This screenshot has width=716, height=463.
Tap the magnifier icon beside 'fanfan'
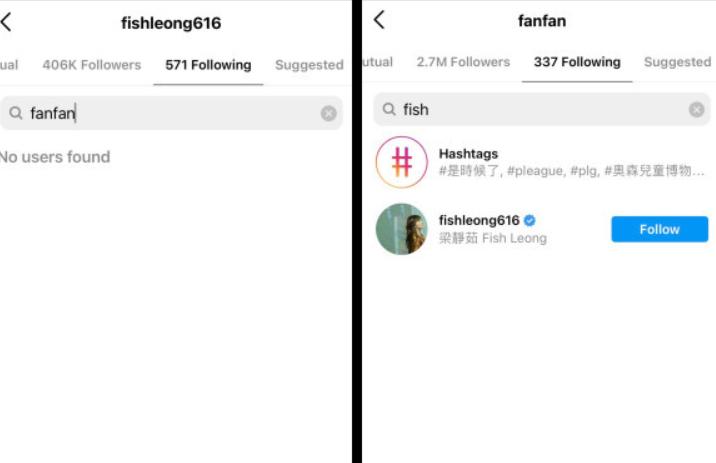[x=16, y=113]
